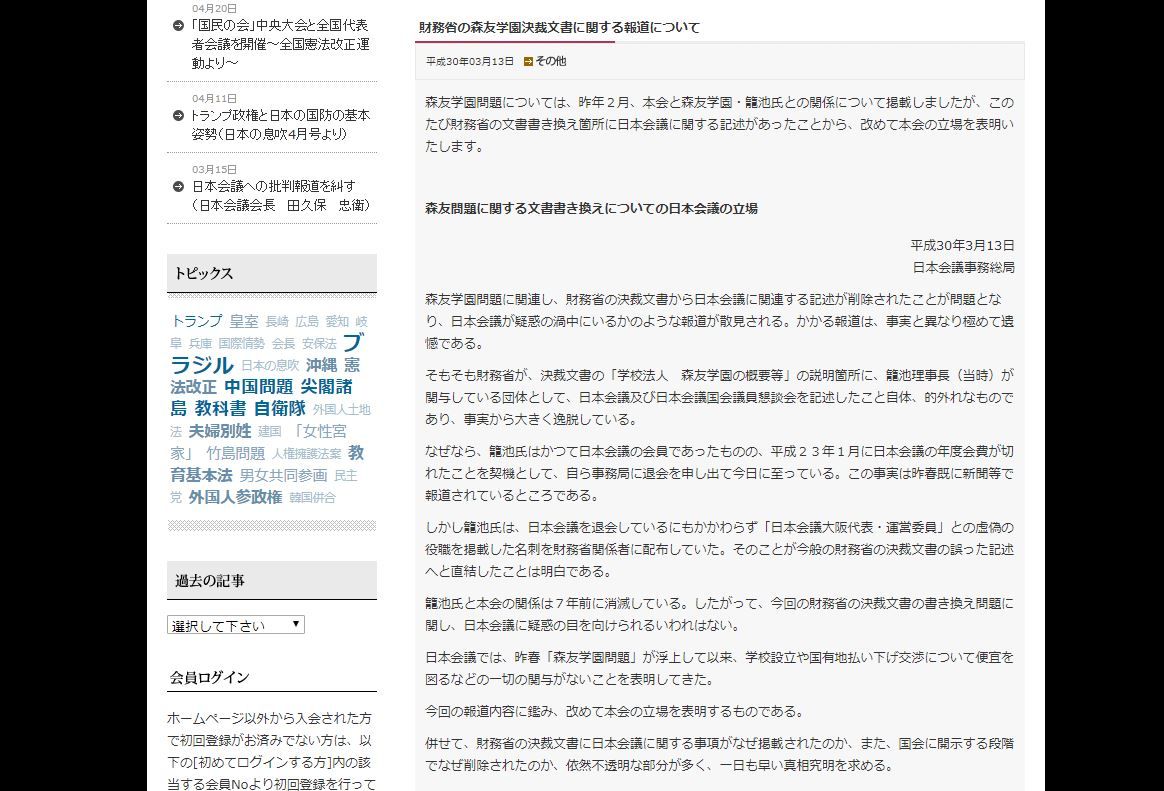Click the orange category icon before その他

[x=528, y=62]
